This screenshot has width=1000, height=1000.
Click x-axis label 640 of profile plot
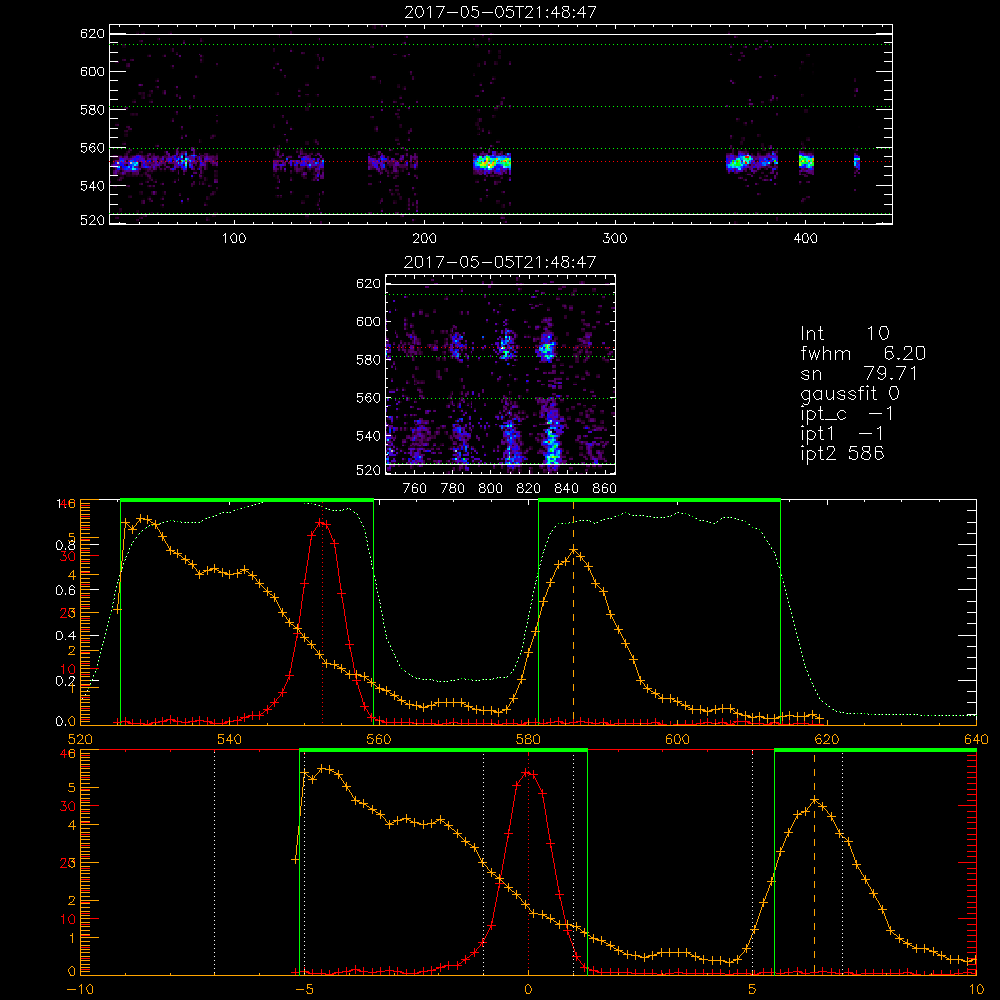[976, 740]
